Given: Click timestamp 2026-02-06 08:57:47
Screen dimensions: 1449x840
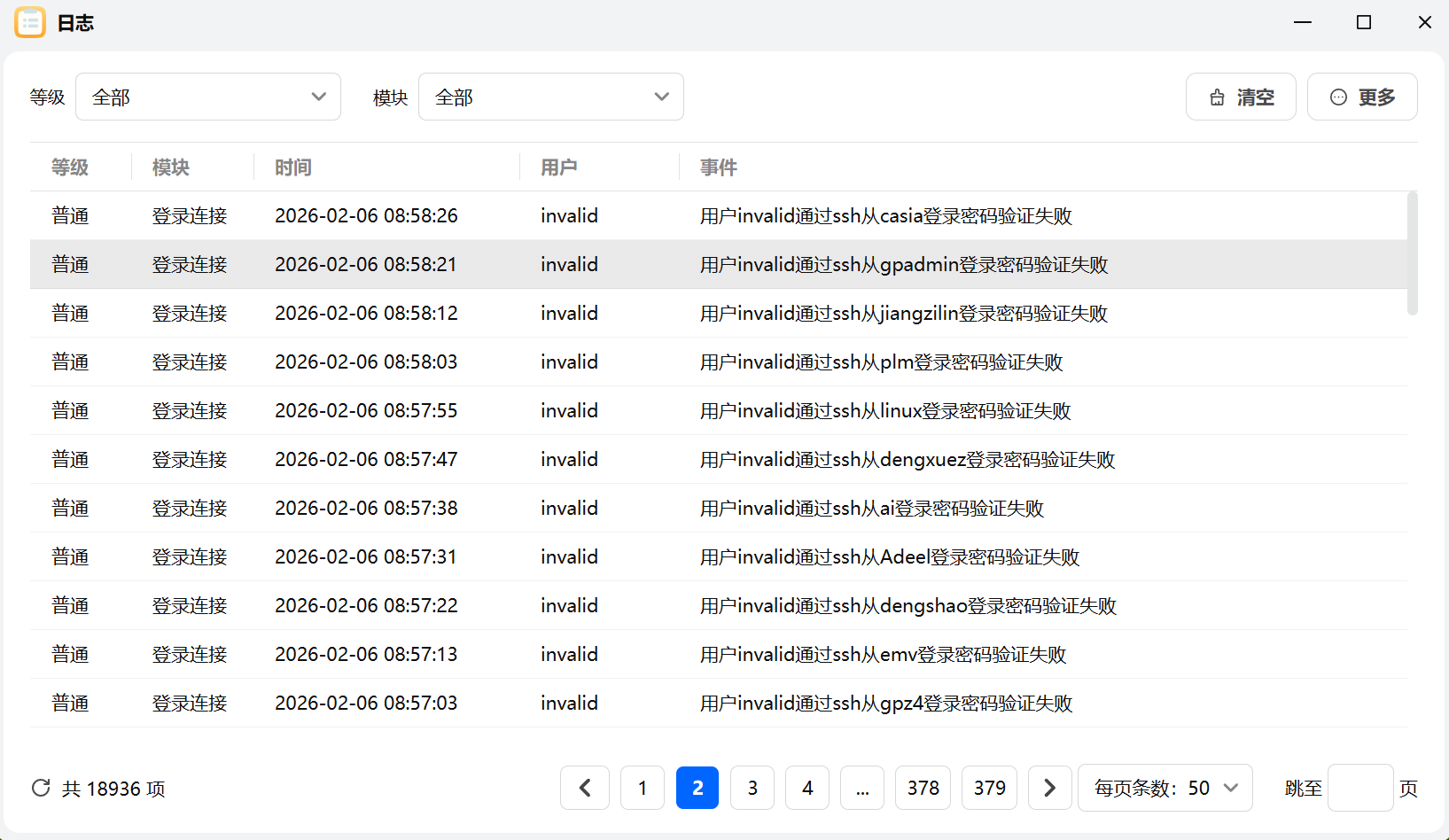Looking at the screenshot, I should click(366, 459).
